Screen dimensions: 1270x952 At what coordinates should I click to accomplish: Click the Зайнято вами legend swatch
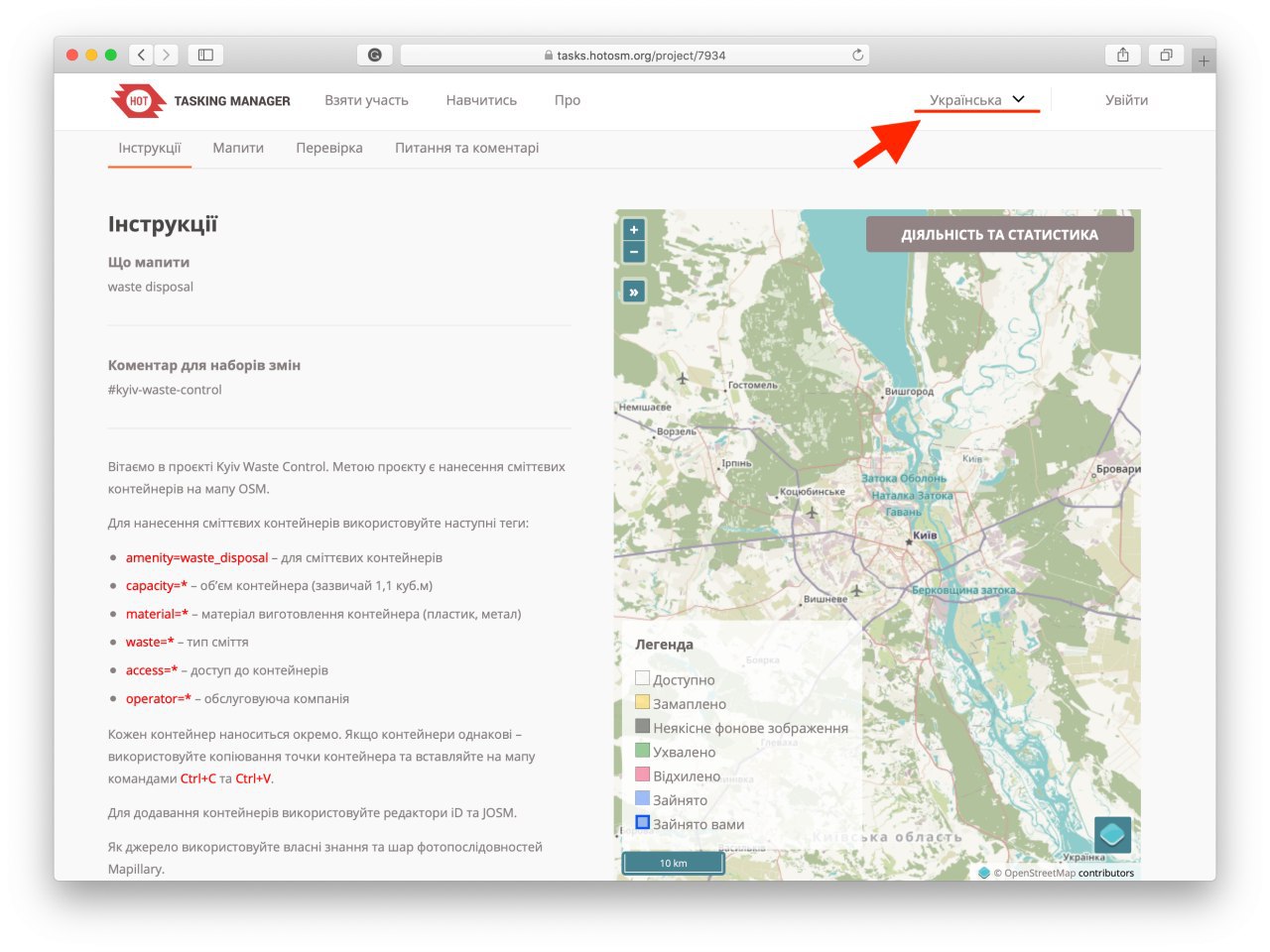(642, 822)
